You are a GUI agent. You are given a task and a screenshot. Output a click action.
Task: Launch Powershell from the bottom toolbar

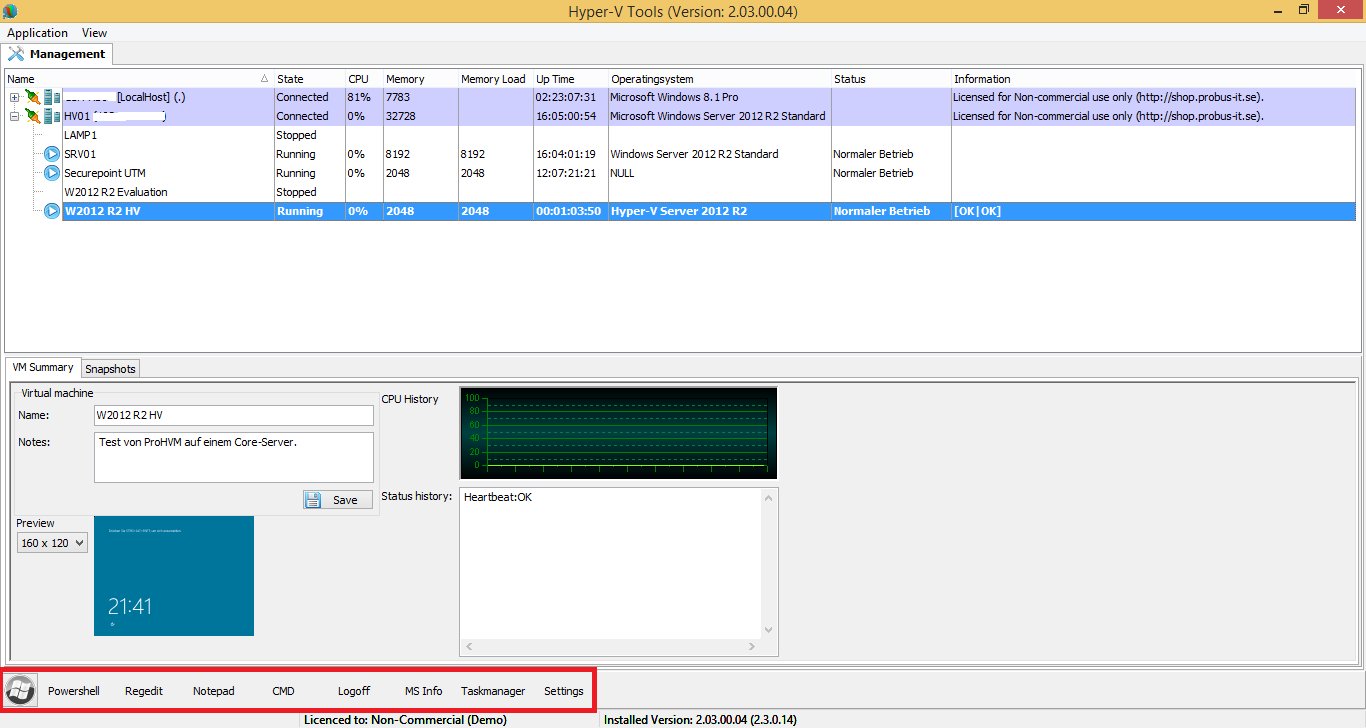(74, 691)
